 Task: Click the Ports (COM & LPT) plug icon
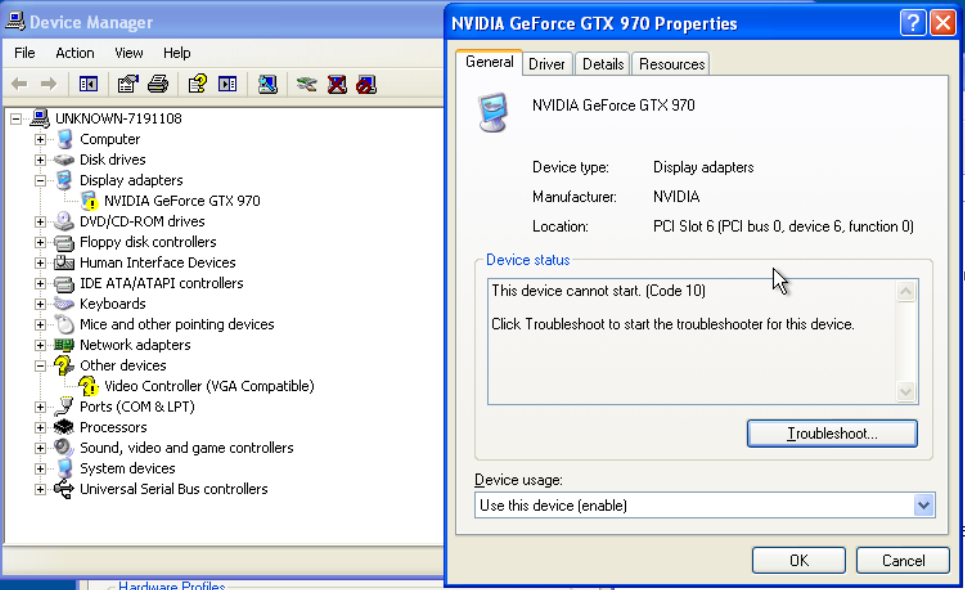[64, 407]
